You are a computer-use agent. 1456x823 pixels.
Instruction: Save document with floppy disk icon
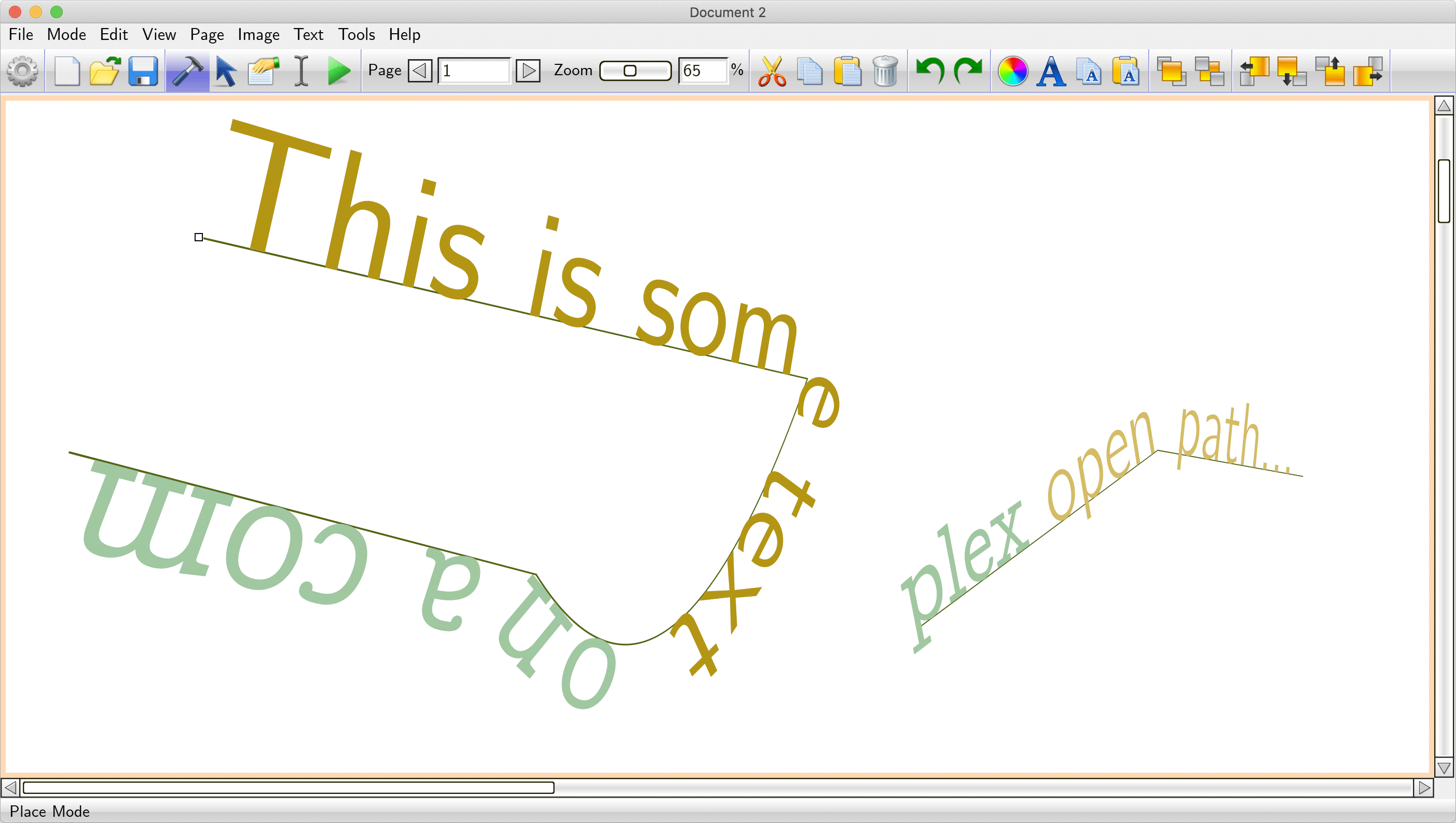tap(143, 71)
